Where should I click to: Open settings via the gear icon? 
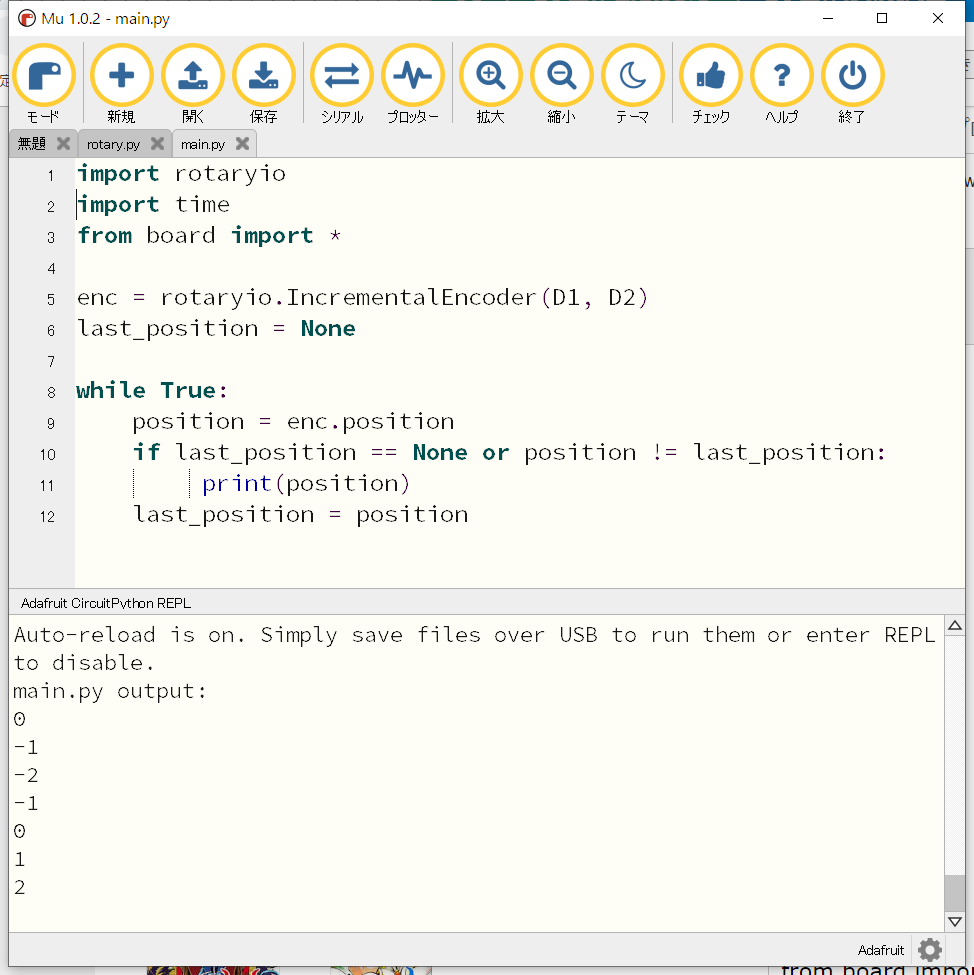point(930,950)
